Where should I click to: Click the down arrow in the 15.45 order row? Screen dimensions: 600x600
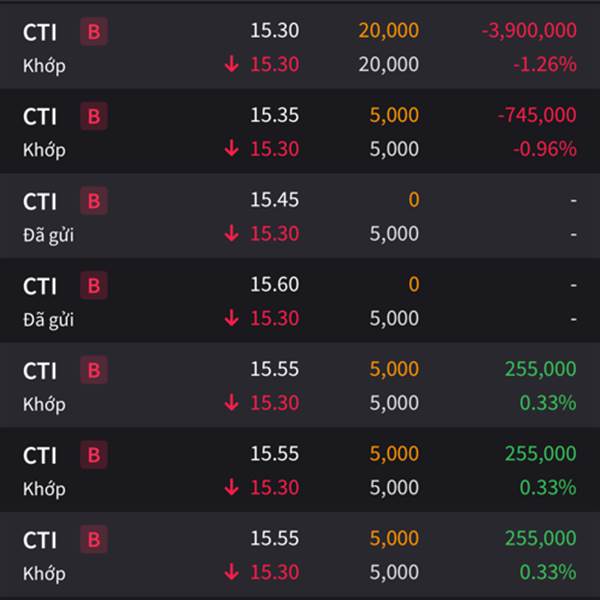point(232,233)
